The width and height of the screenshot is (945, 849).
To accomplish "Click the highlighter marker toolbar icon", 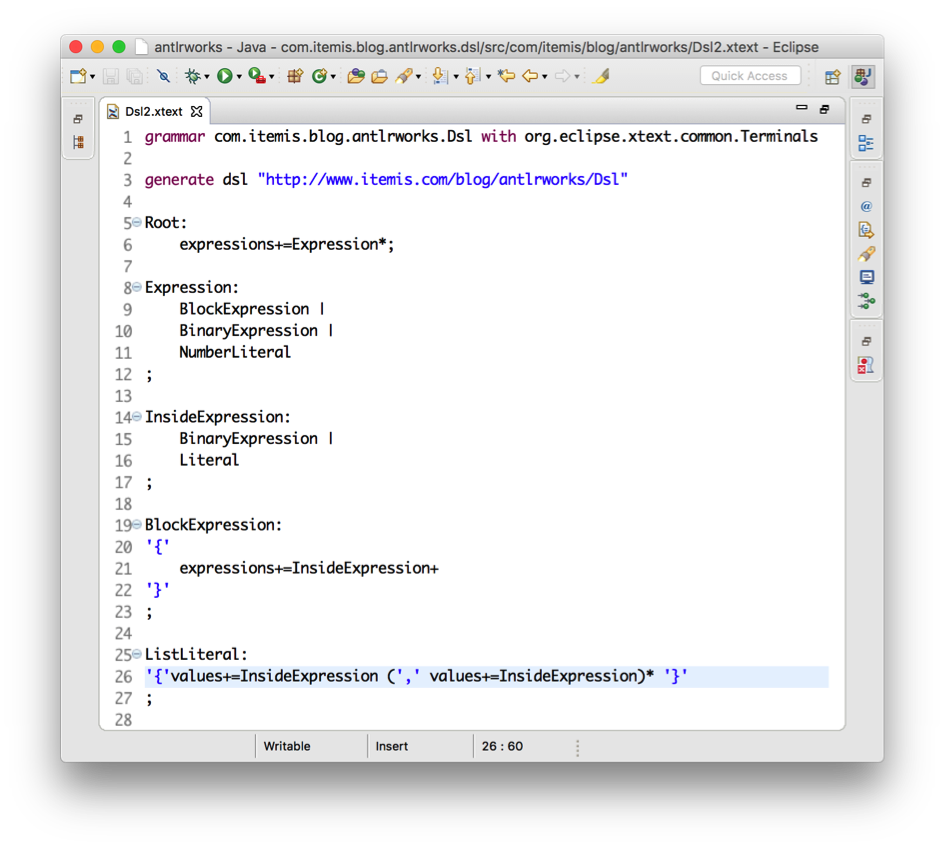I will click(601, 76).
